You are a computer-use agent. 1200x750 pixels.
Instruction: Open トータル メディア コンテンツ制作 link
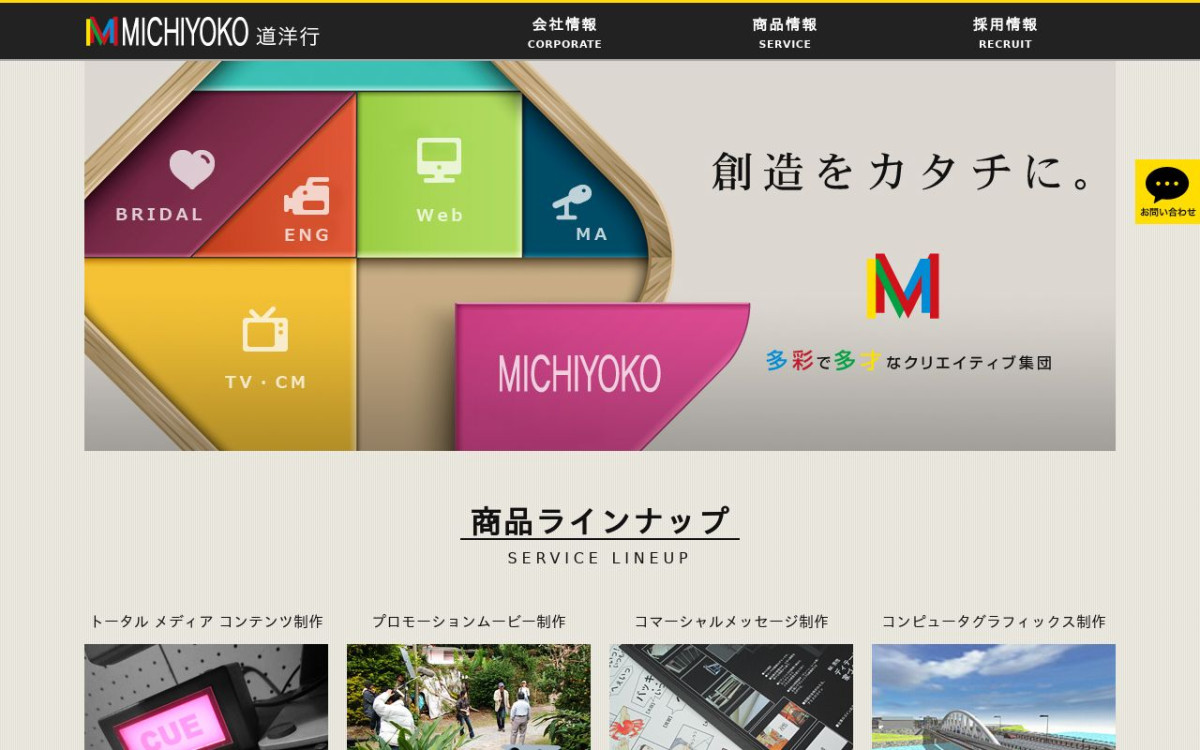click(206, 621)
